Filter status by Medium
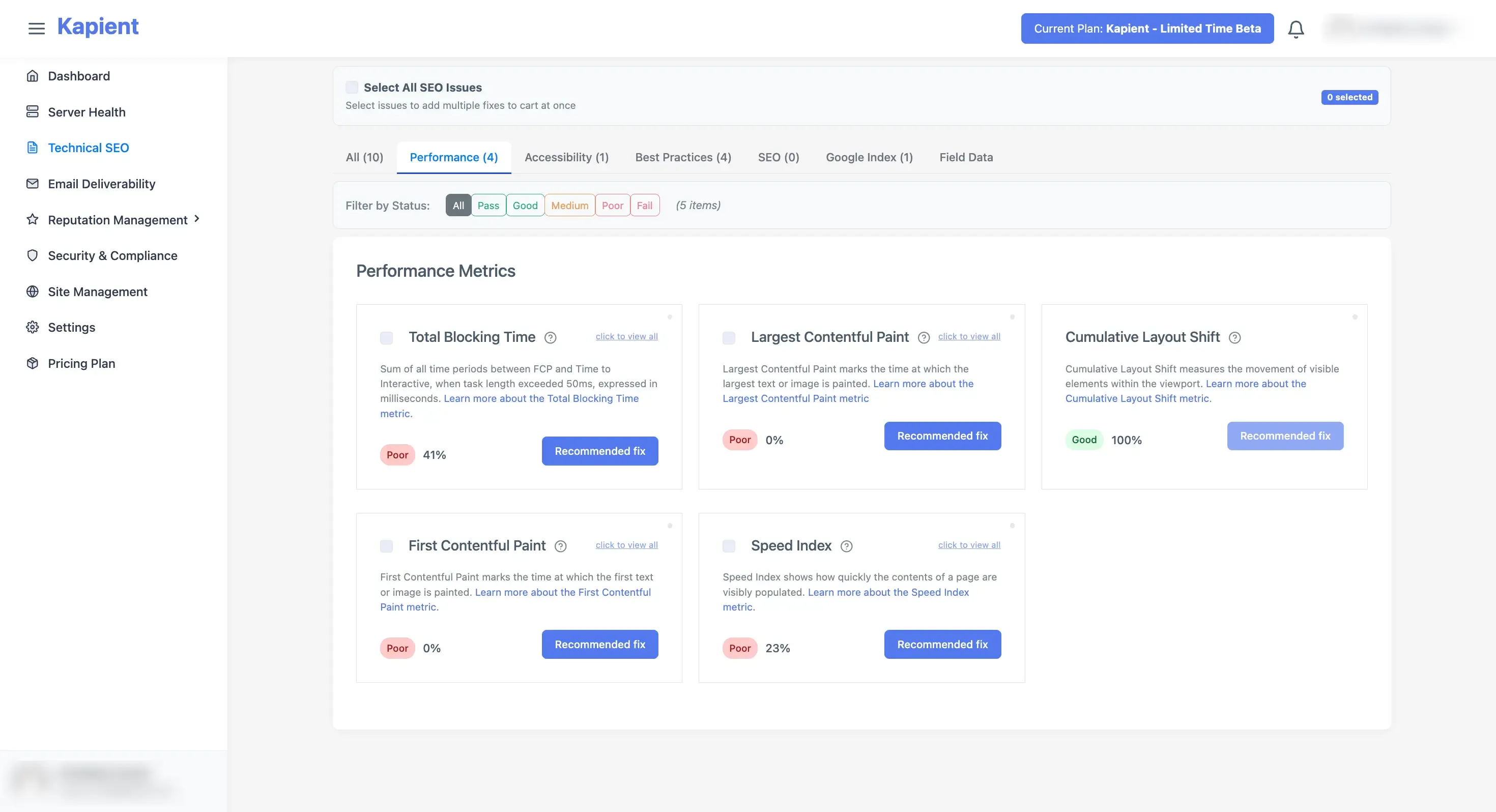 [x=569, y=206]
